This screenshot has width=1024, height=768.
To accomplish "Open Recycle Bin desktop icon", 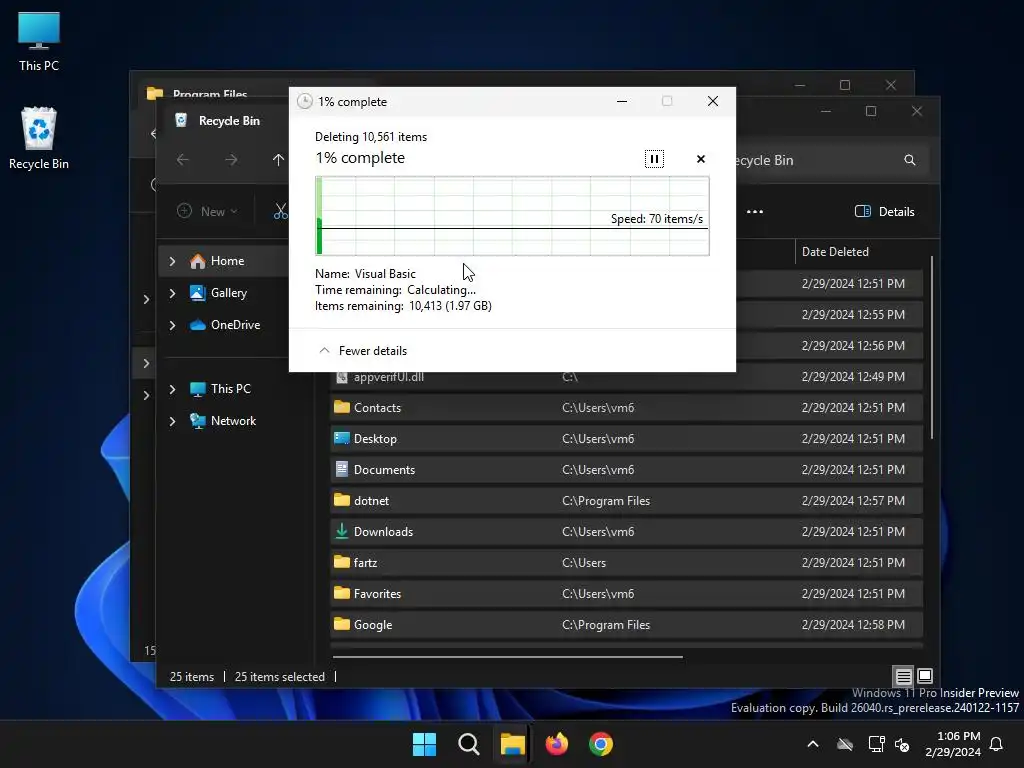I will 39,138.
